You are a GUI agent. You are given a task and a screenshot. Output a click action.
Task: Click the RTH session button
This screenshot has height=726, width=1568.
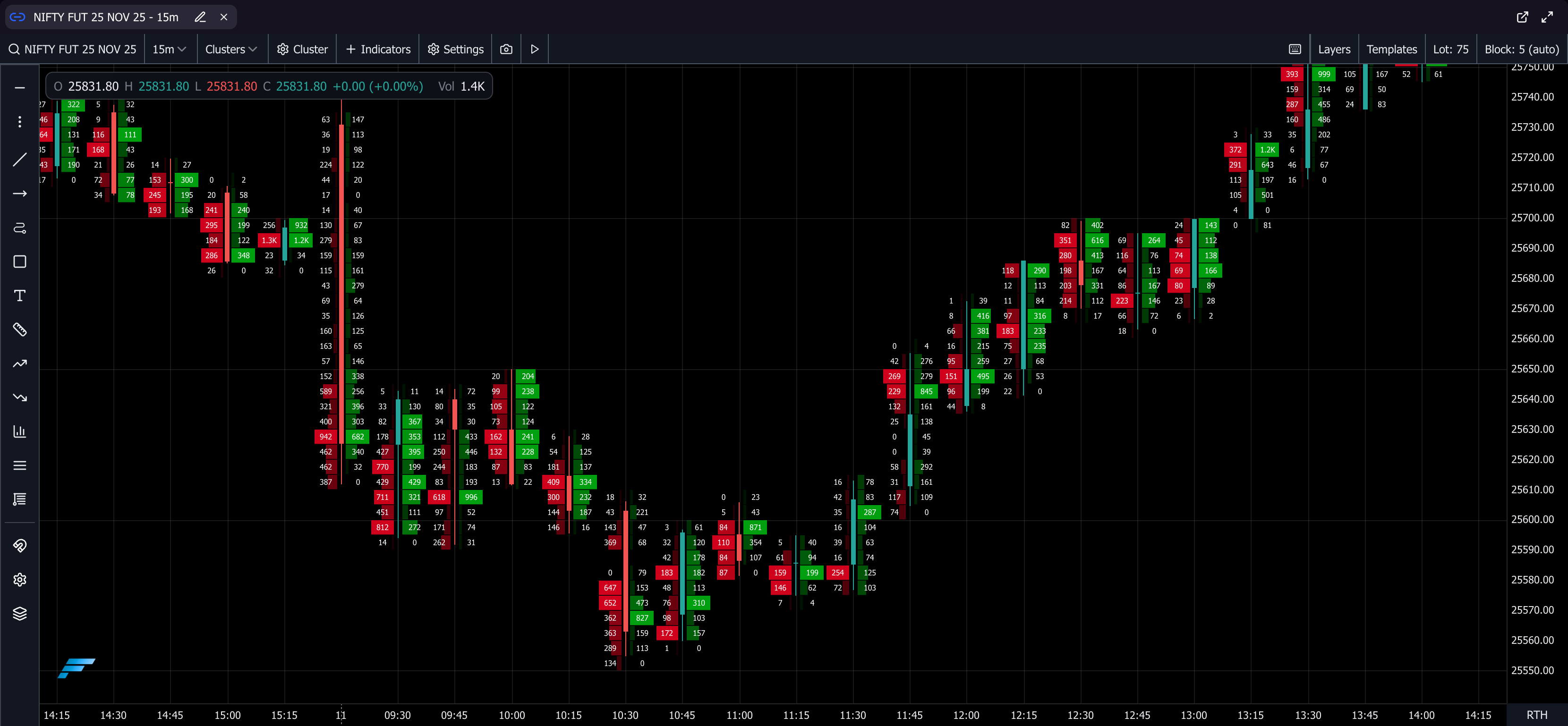[x=1537, y=715]
